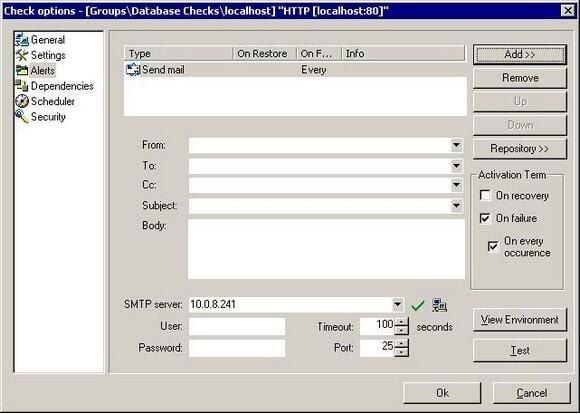This screenshot has height=414, width=580.
Task: Click View Environment button
Action: point(520,320)
